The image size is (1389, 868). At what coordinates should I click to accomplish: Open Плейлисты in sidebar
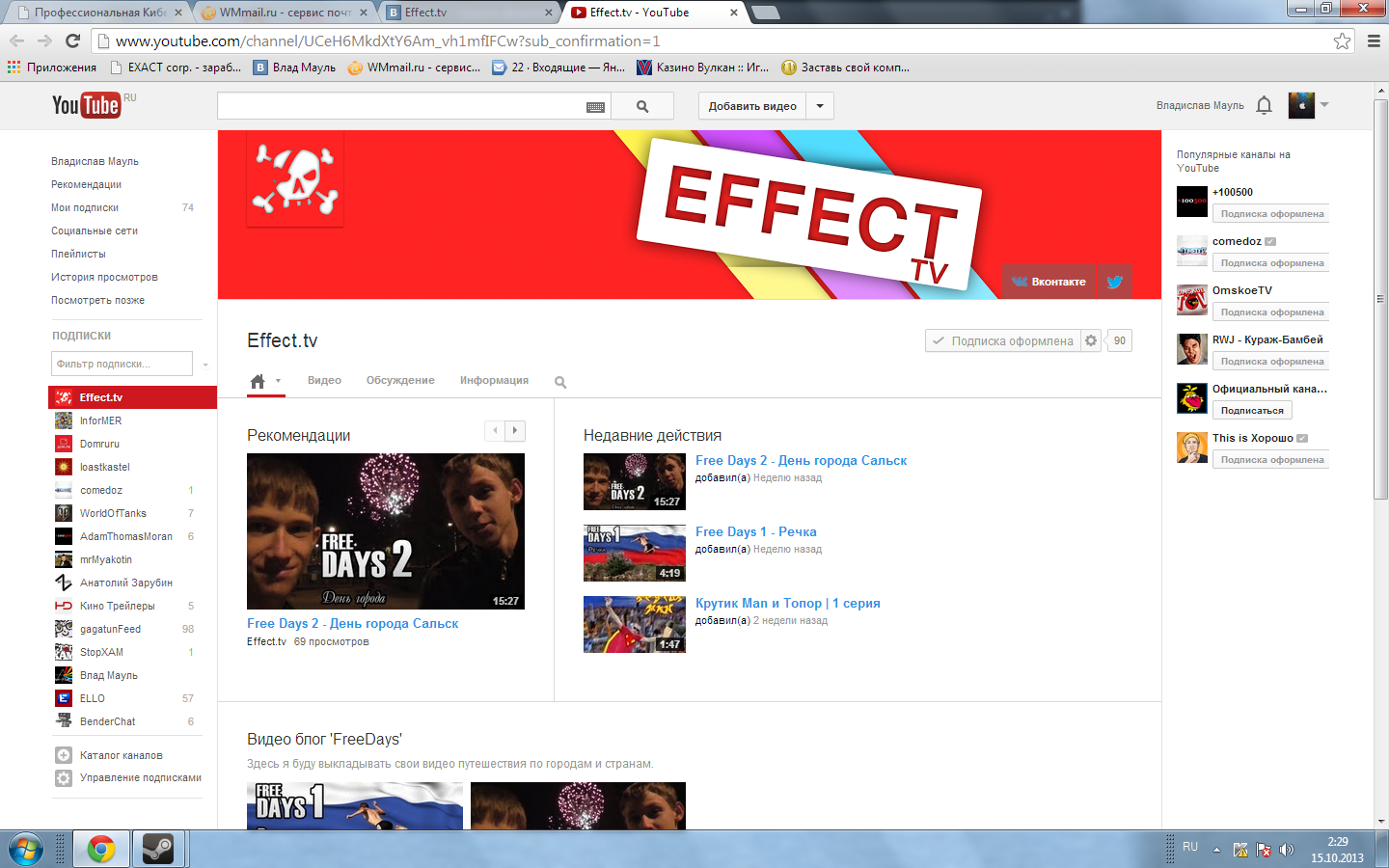(x=78, y=254)
